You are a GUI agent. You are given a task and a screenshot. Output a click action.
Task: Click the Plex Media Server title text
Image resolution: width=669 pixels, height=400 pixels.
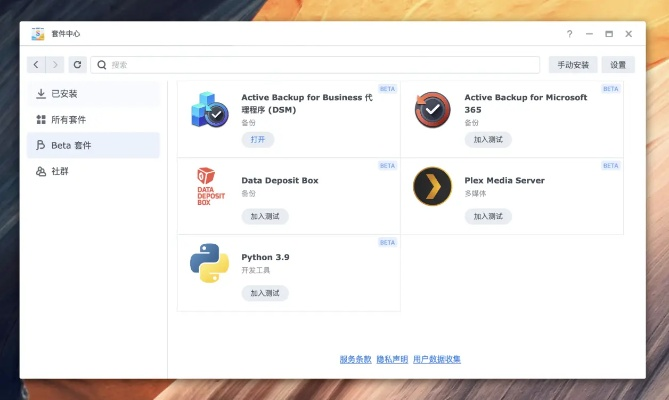click(505, 180)
